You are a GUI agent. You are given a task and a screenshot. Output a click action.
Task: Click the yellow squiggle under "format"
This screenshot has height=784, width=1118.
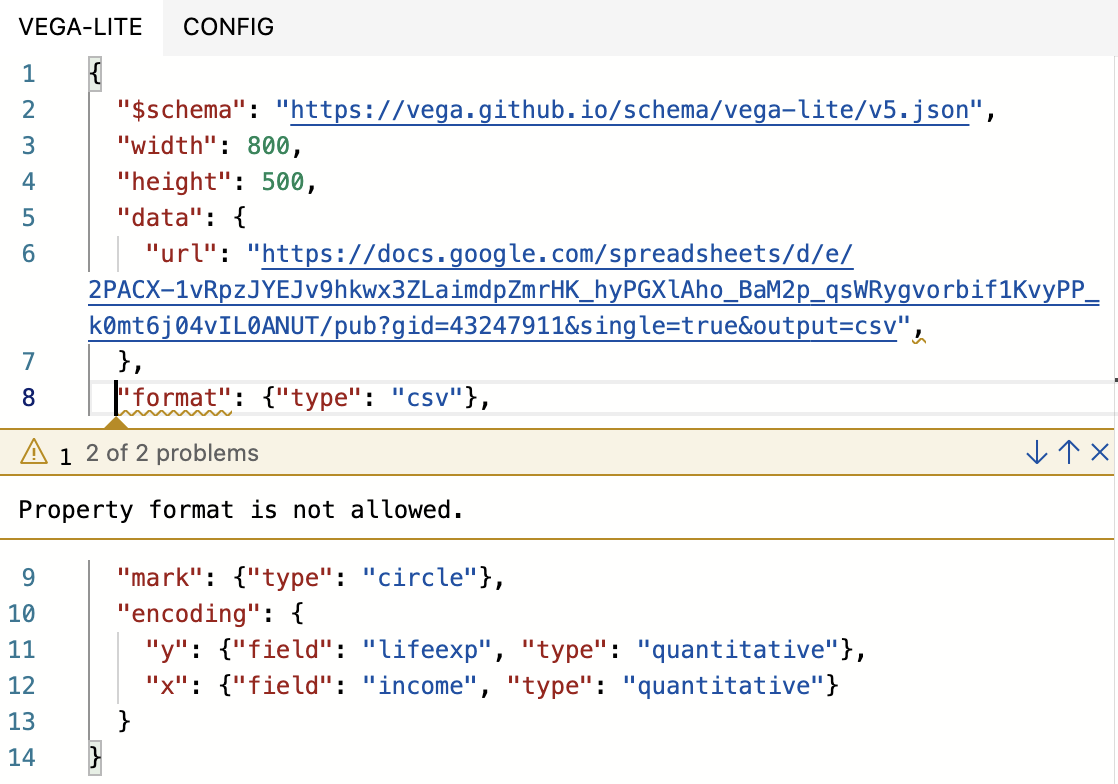(x=175, y=411)
